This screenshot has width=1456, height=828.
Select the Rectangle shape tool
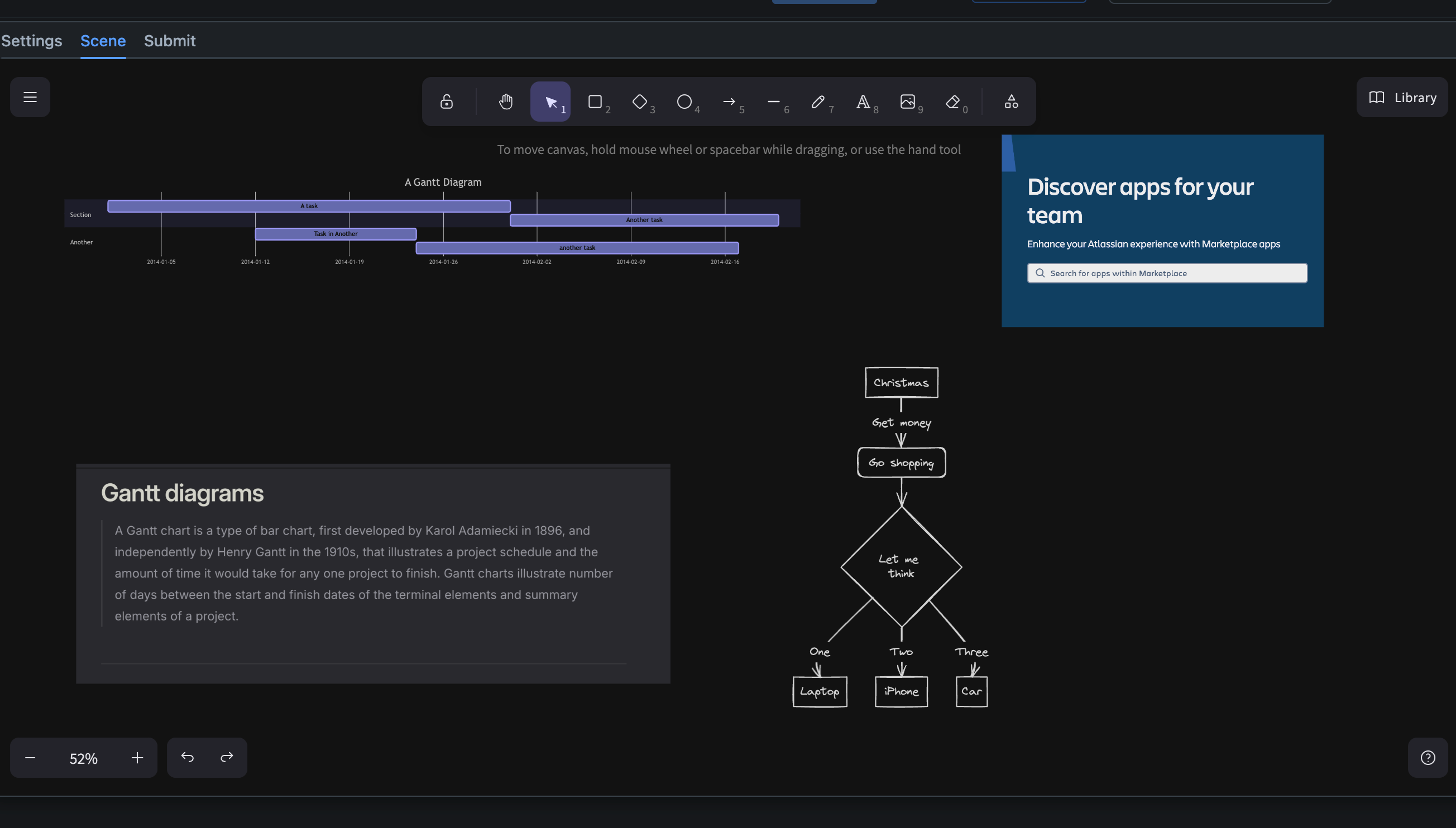[595, 102]
